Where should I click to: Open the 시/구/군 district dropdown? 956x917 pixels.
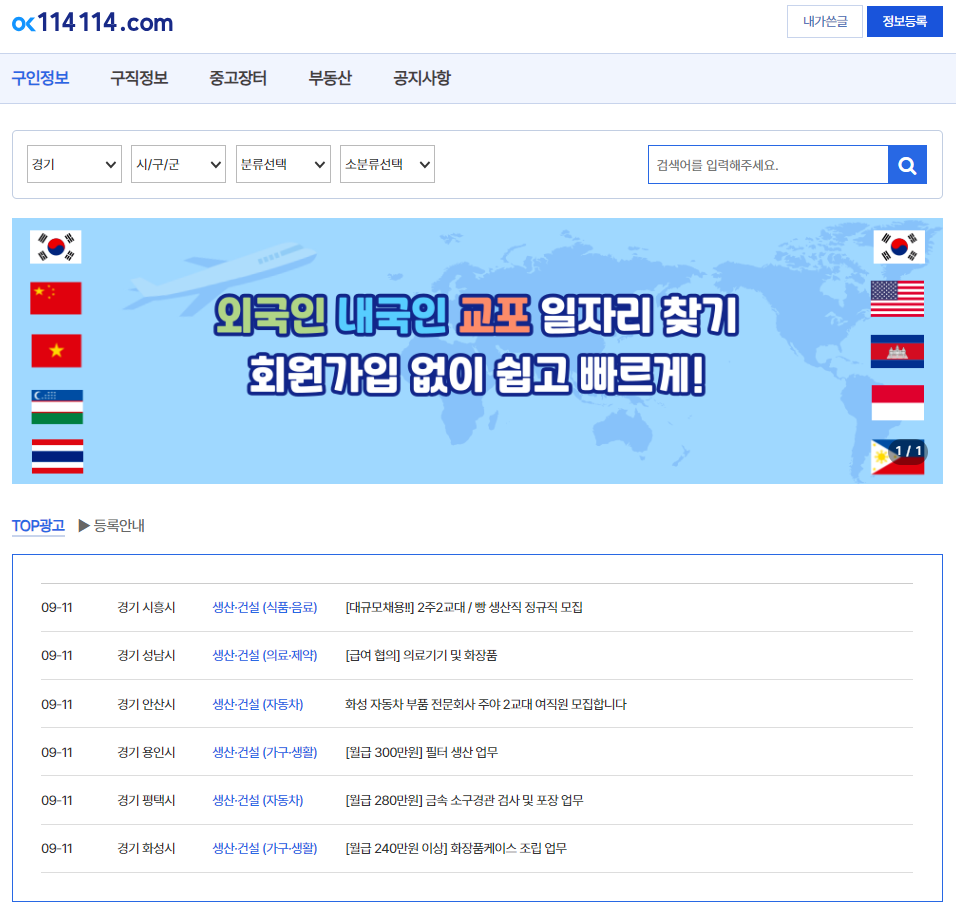point(178,164)
